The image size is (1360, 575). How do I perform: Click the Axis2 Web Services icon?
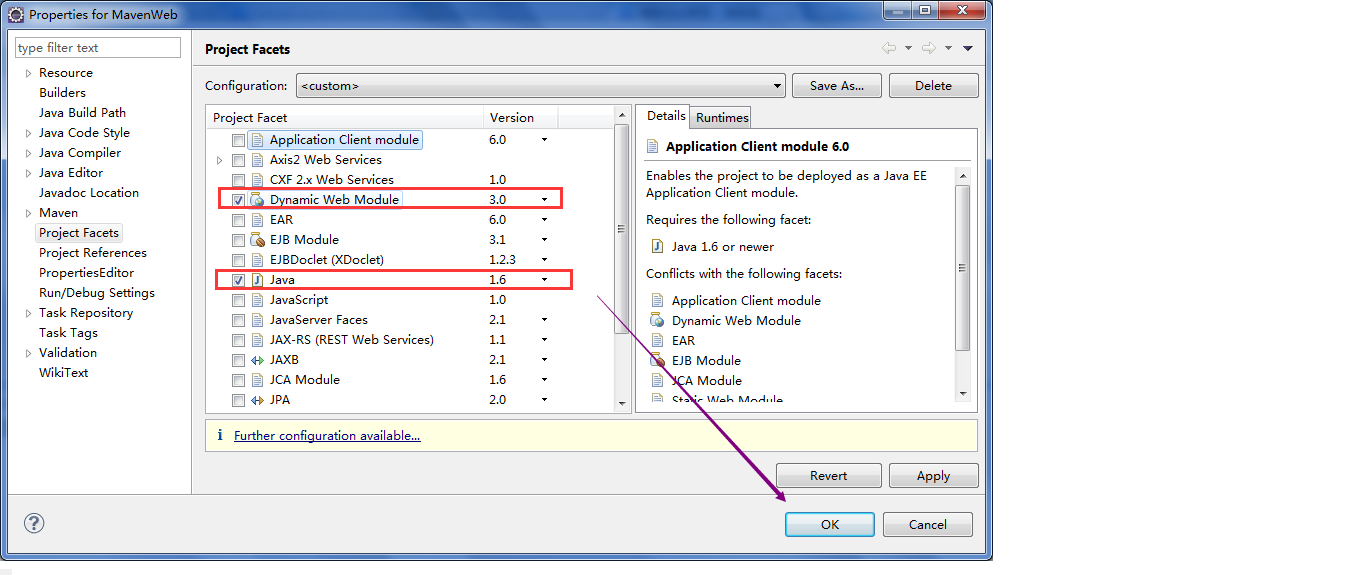257,160
